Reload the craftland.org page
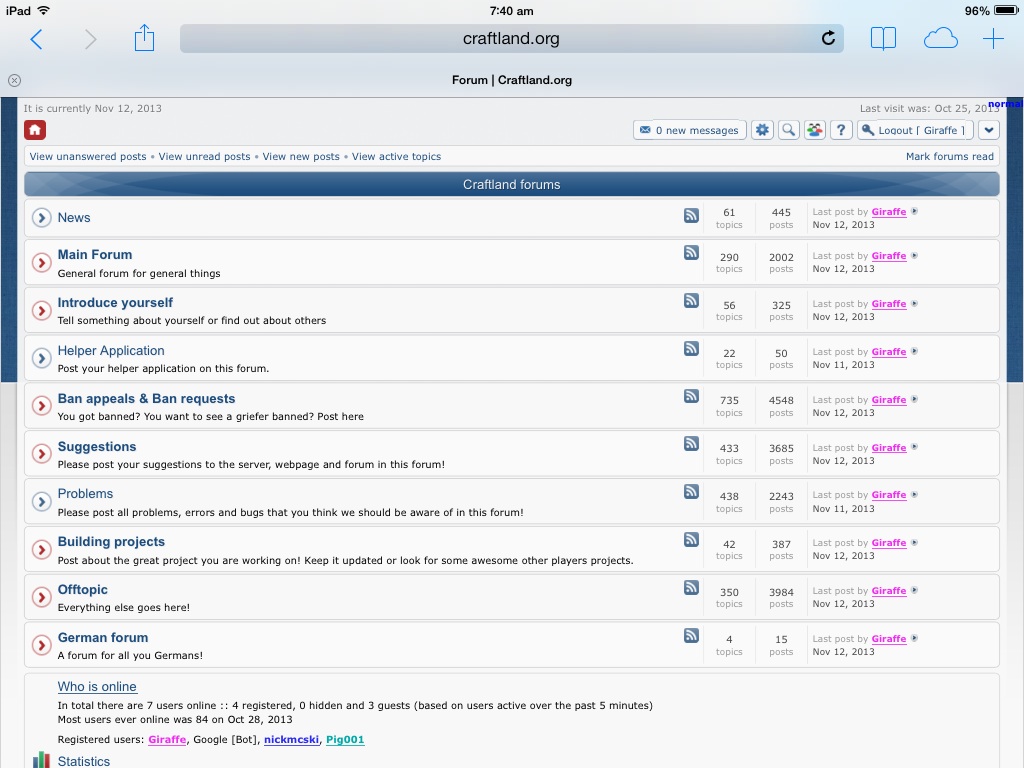The height and width of the screenshot is (768, 1024). click(x=828, y=39)
